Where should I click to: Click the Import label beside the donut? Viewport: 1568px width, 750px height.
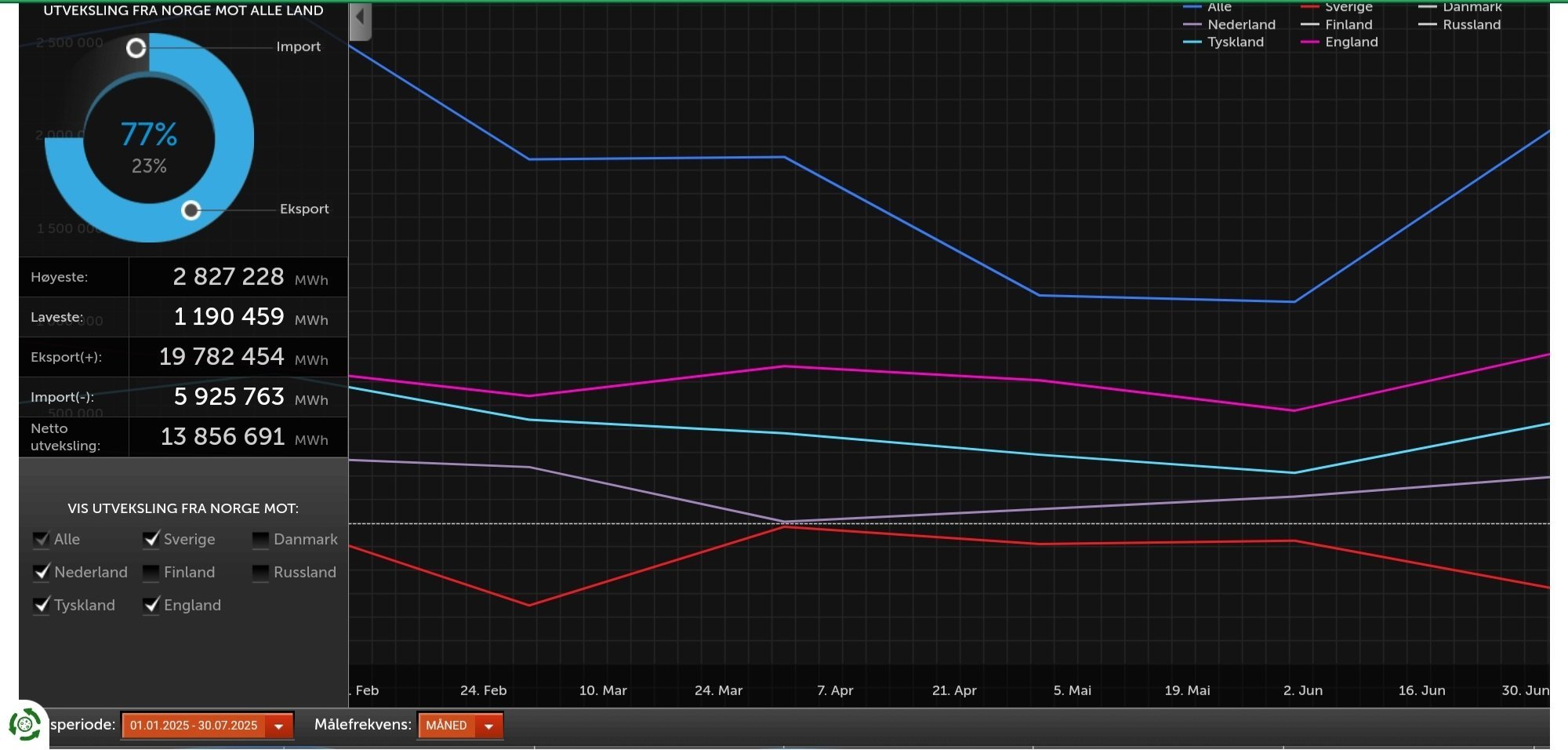(299, 47)
